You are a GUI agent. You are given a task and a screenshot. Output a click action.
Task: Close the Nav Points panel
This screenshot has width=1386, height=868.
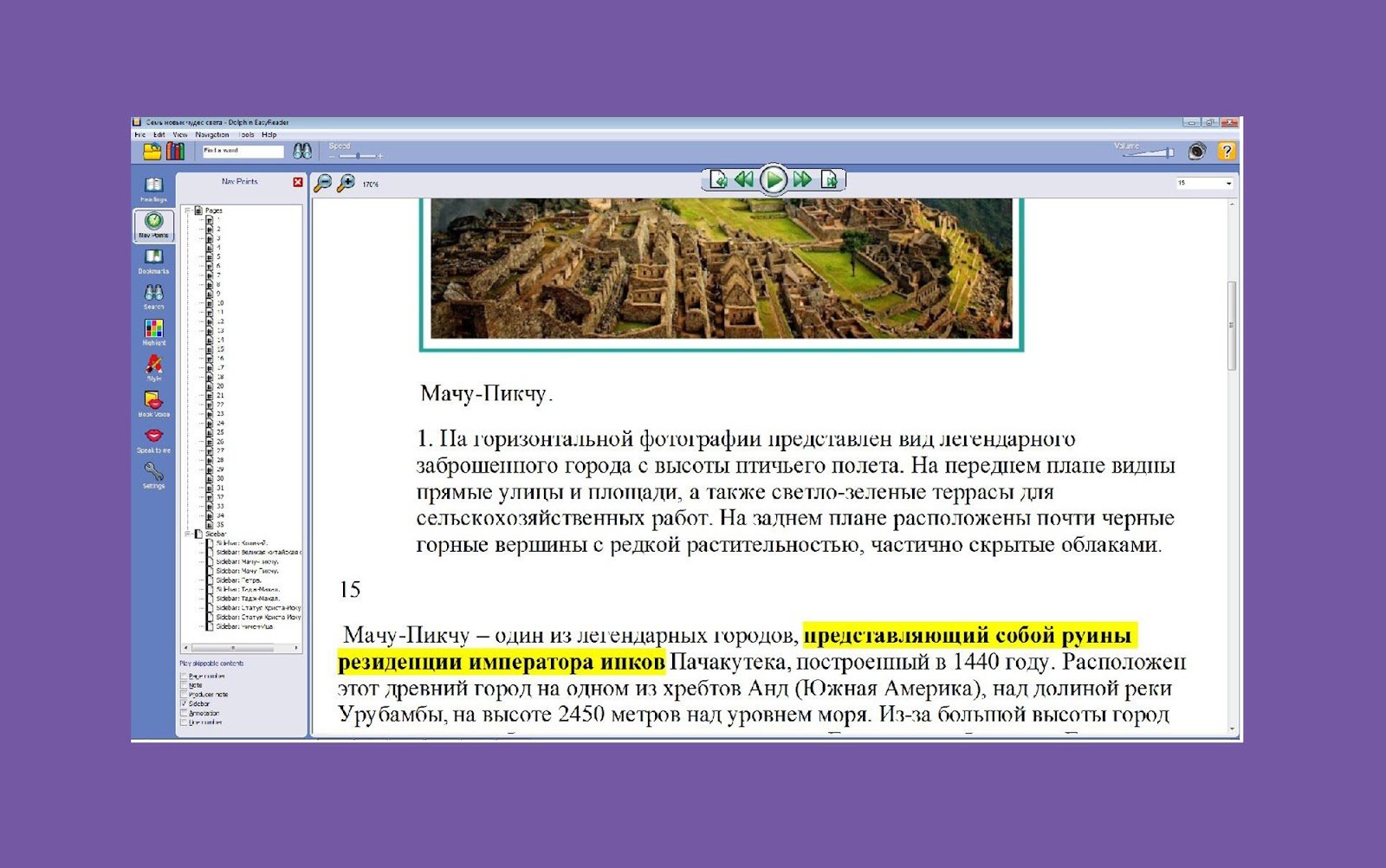click(x=298, y=182)
